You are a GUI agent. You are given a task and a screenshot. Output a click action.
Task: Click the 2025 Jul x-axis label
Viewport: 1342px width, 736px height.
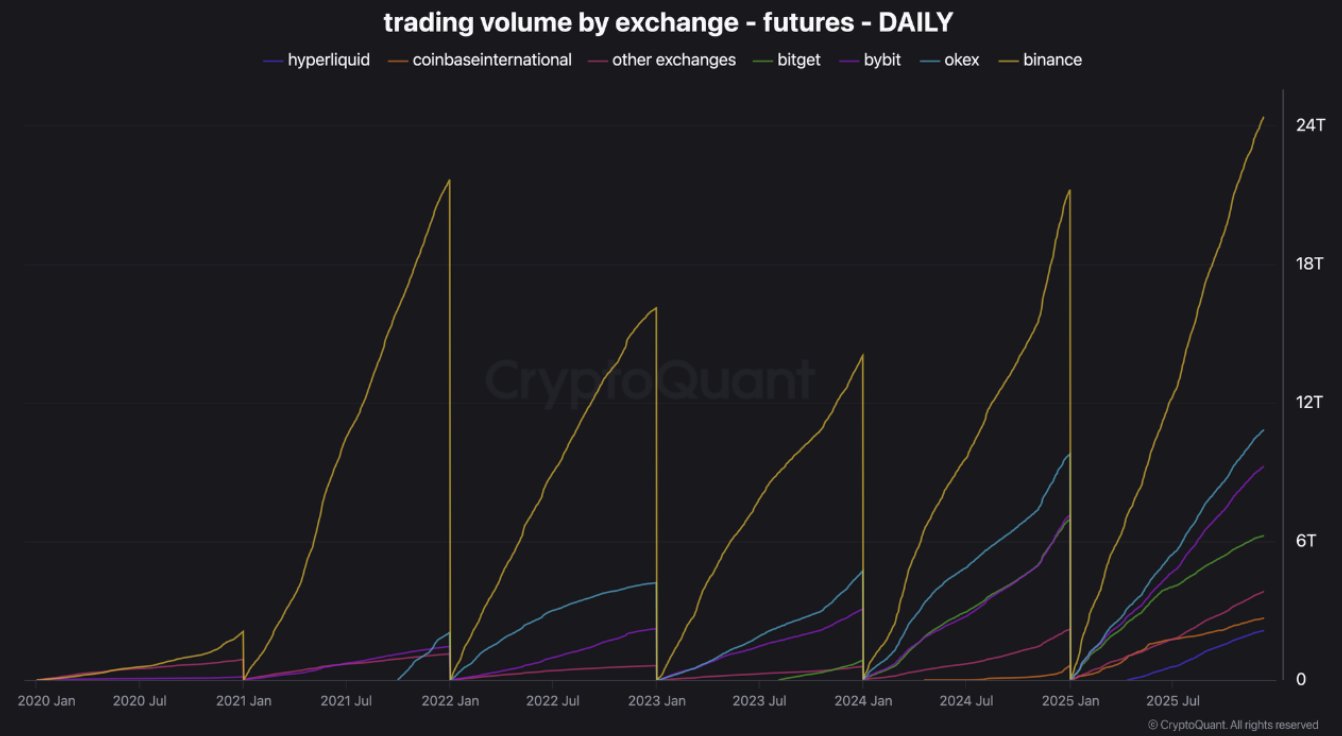click(1172, 701)
